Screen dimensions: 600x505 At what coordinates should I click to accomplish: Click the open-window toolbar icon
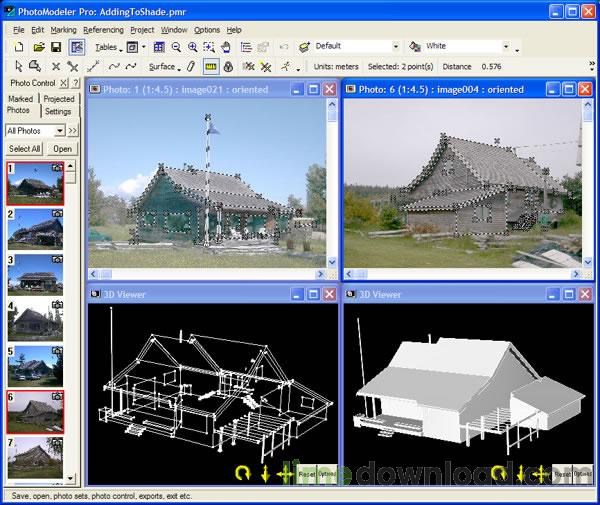point(132,47)
